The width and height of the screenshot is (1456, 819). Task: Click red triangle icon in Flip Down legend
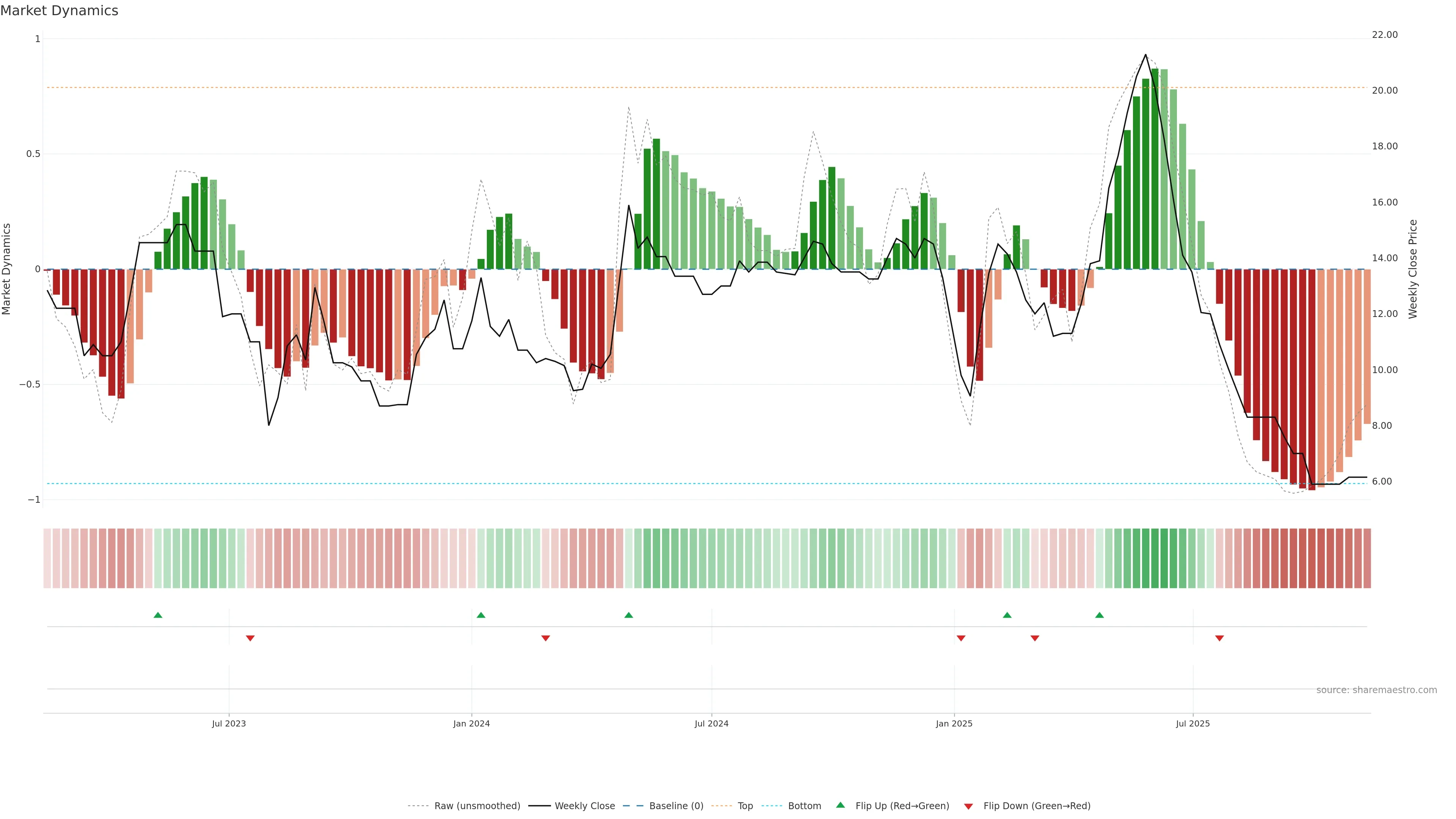(968, 806)
